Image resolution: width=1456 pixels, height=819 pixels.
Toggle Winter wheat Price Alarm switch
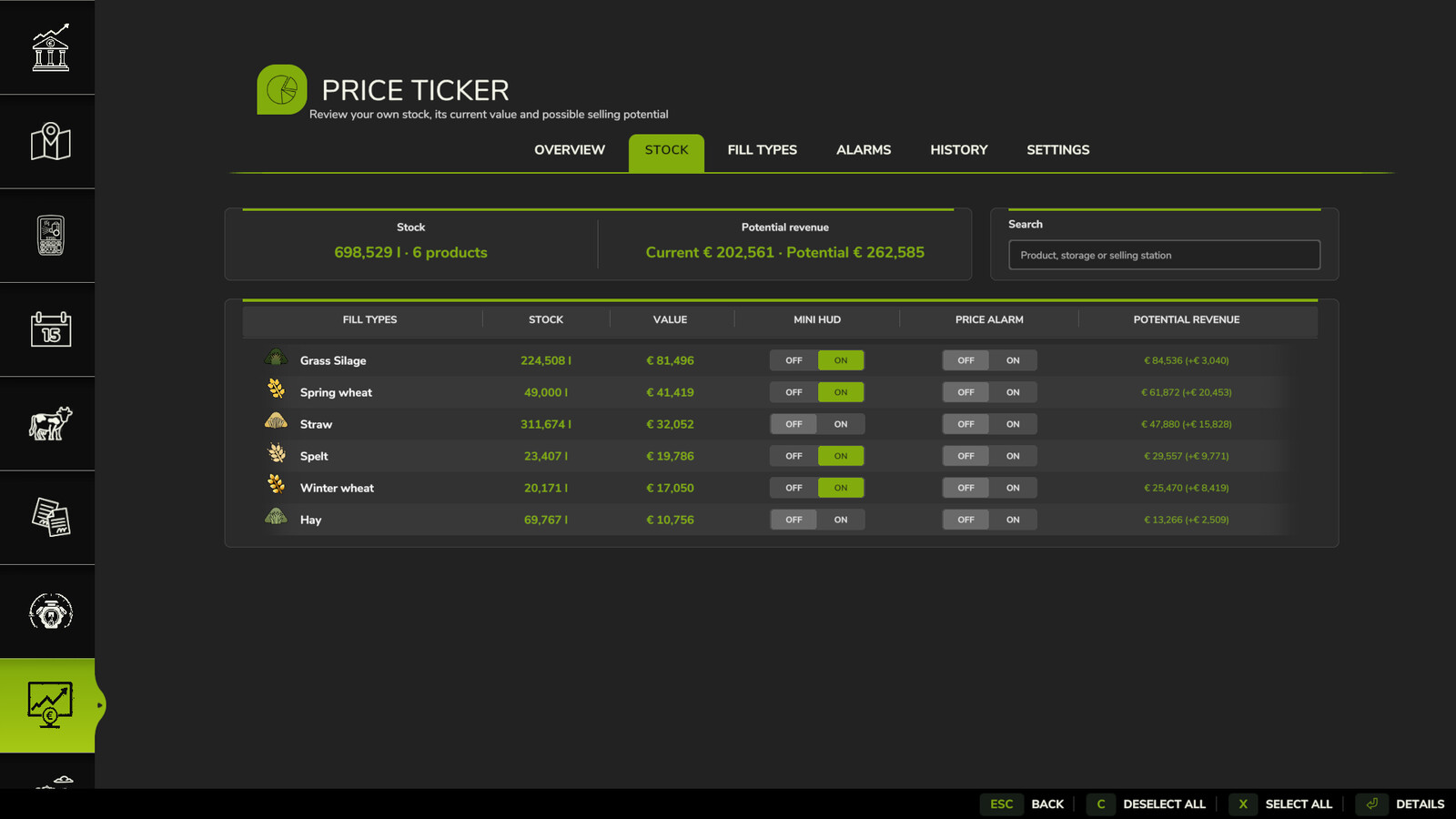[989, 488]
